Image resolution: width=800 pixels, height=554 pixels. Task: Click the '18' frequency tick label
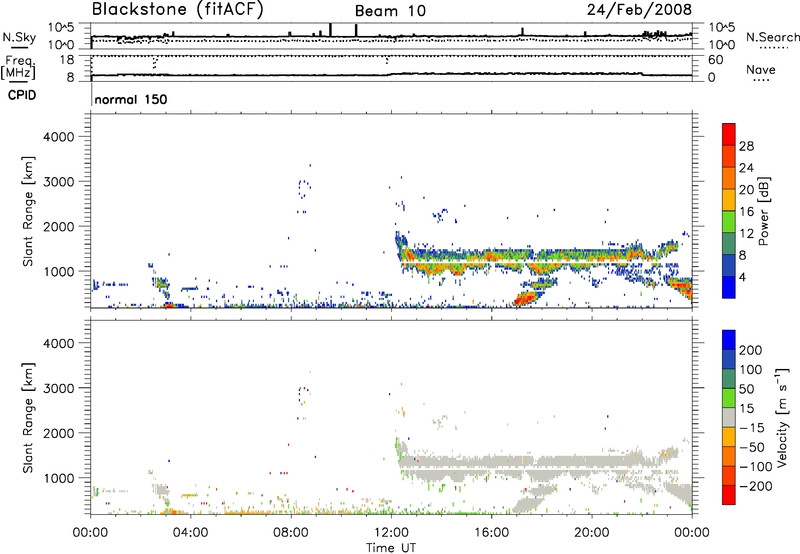(67, 60)
